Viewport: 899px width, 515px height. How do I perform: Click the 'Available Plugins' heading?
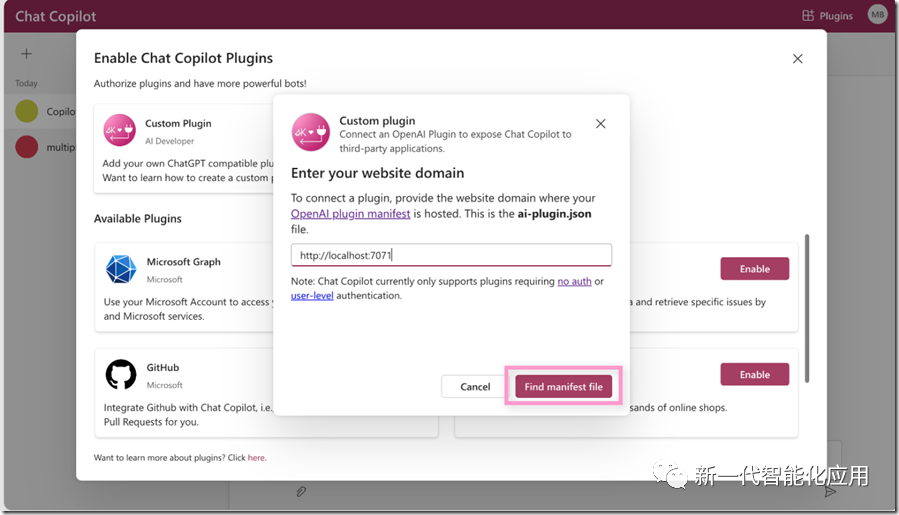(138, 219)
